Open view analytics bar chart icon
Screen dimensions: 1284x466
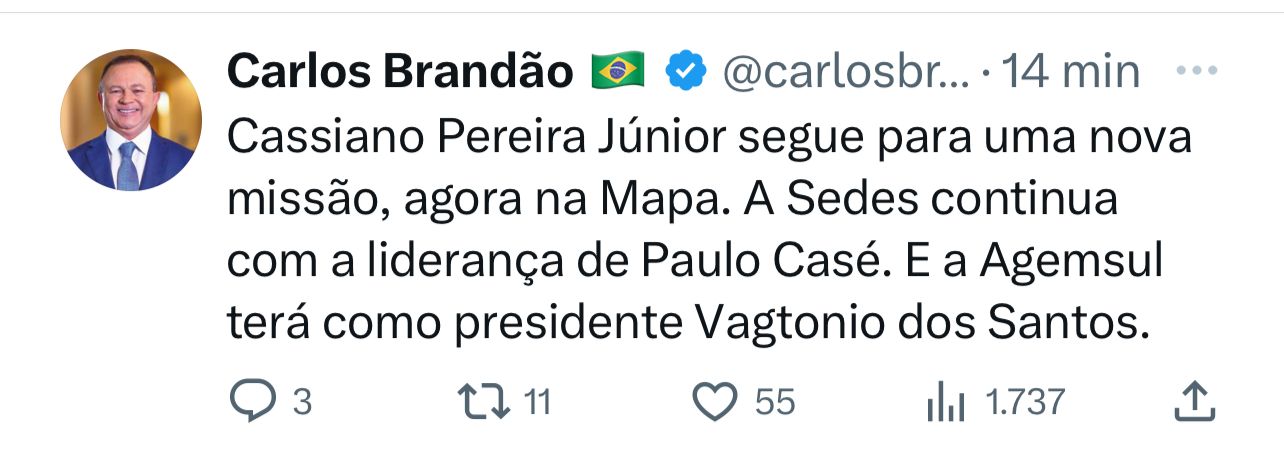945,402
